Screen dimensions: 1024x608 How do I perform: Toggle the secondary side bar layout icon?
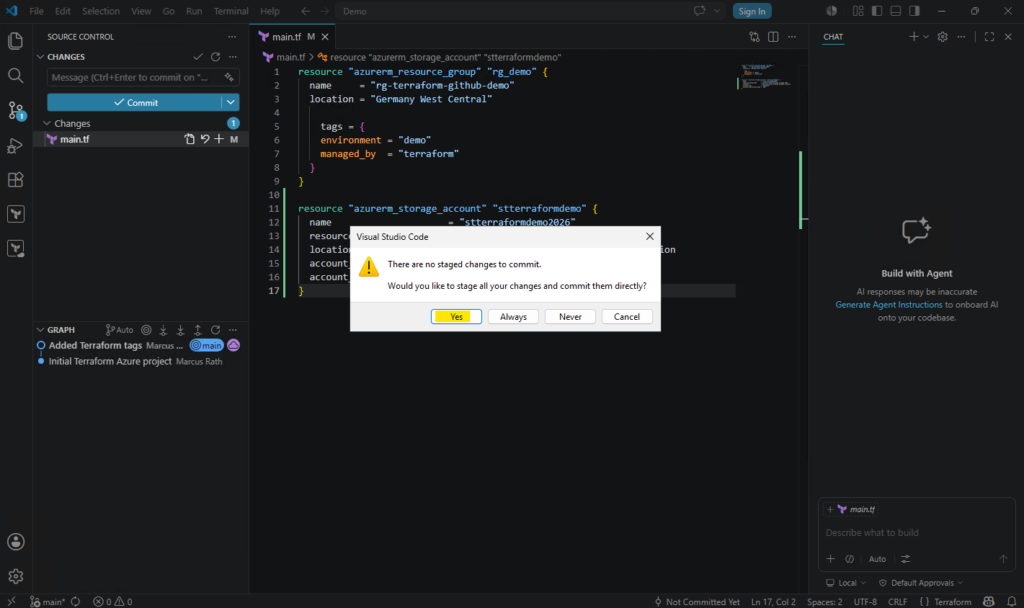pos(914,11)
